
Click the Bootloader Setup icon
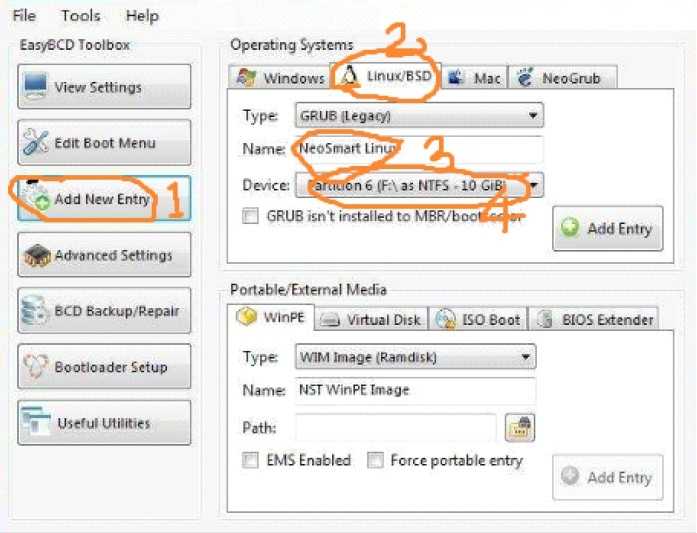tap(36, 366)
